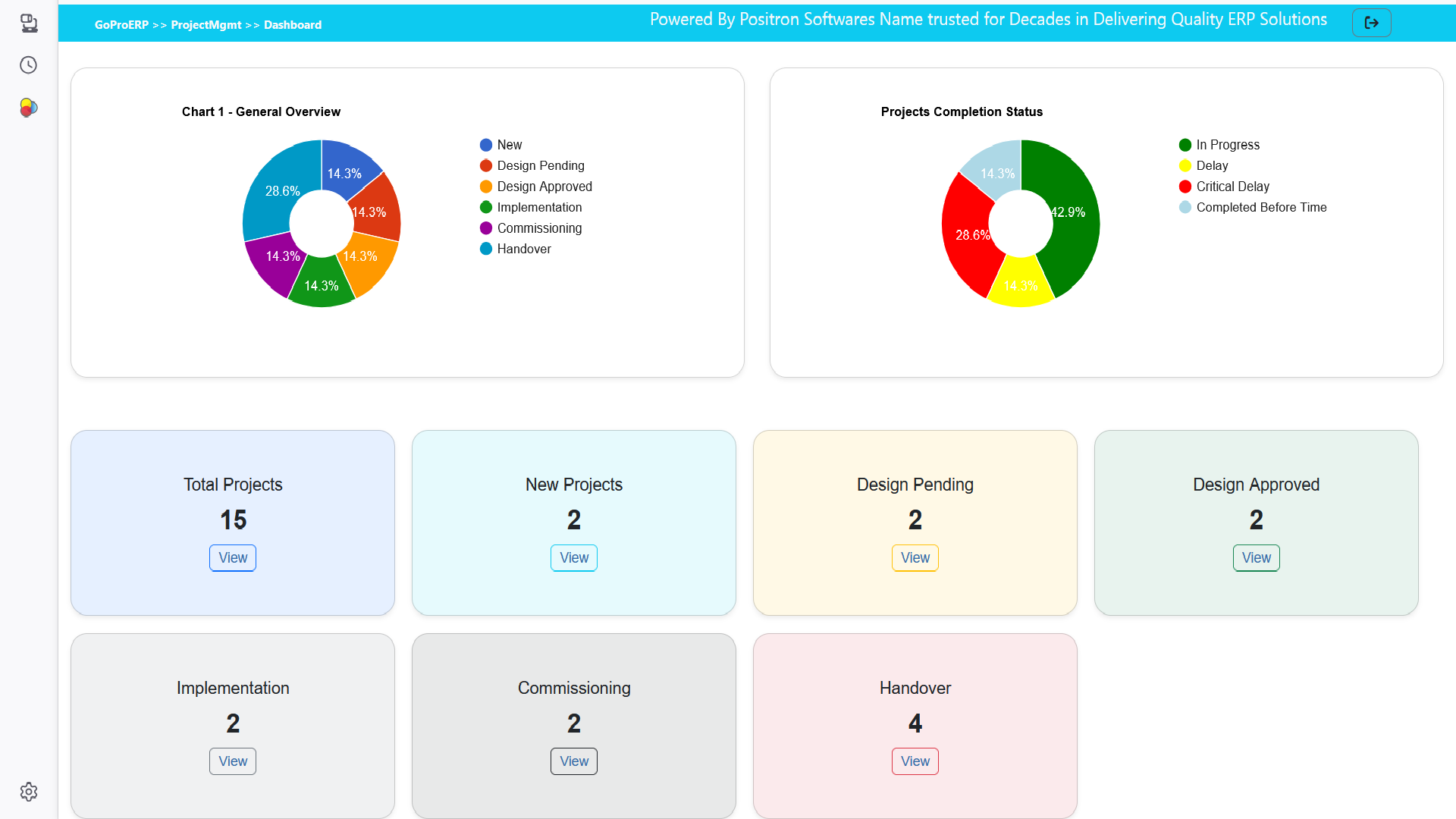Select ProjectMgmt in the breadcrumb
The image size is (1456, 819).
pyautogui.click(x=206, y=24)
